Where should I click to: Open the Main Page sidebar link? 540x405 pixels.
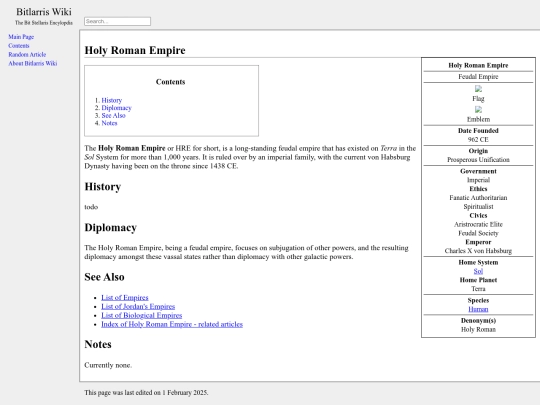tap(21, 37)
